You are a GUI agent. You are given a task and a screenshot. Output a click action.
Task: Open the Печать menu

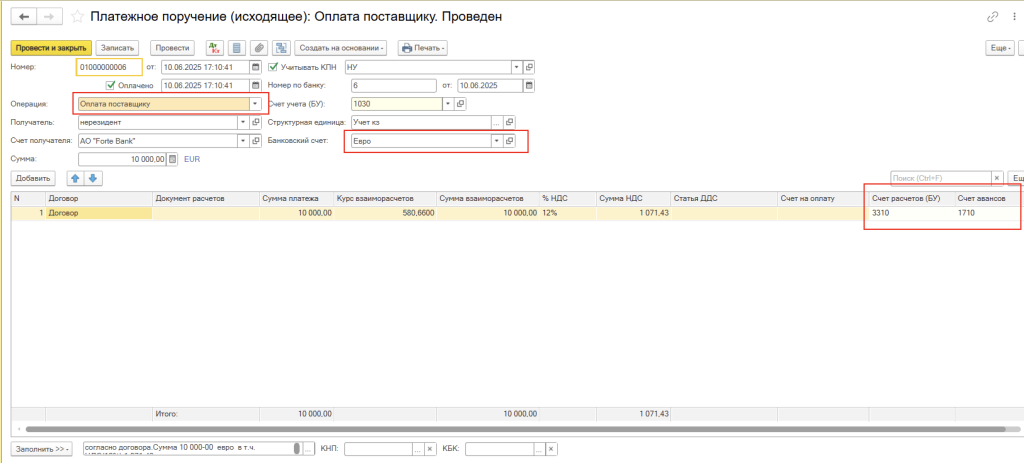coord(422,48)
